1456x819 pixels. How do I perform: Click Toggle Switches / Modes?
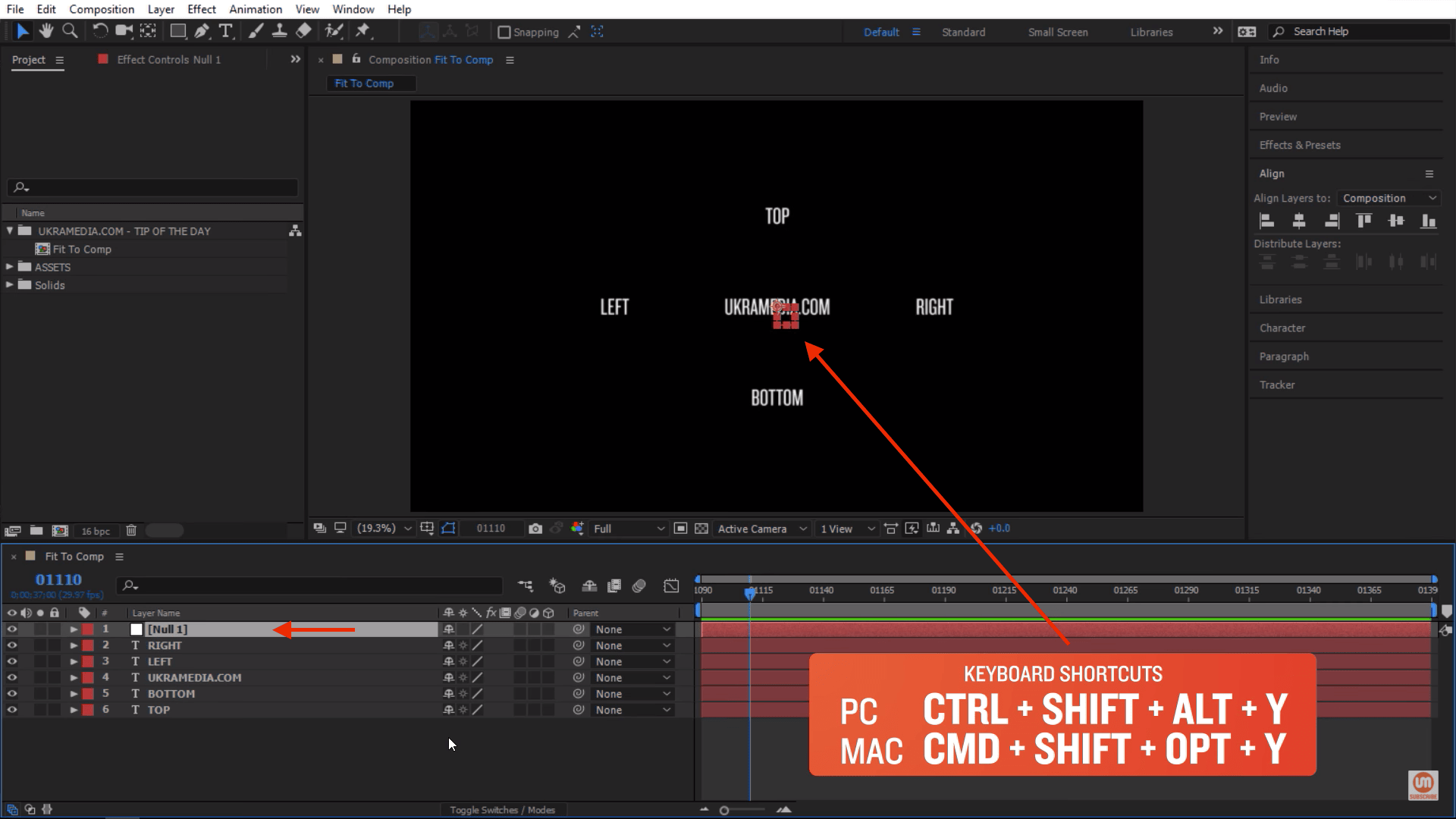coord(503,810)
